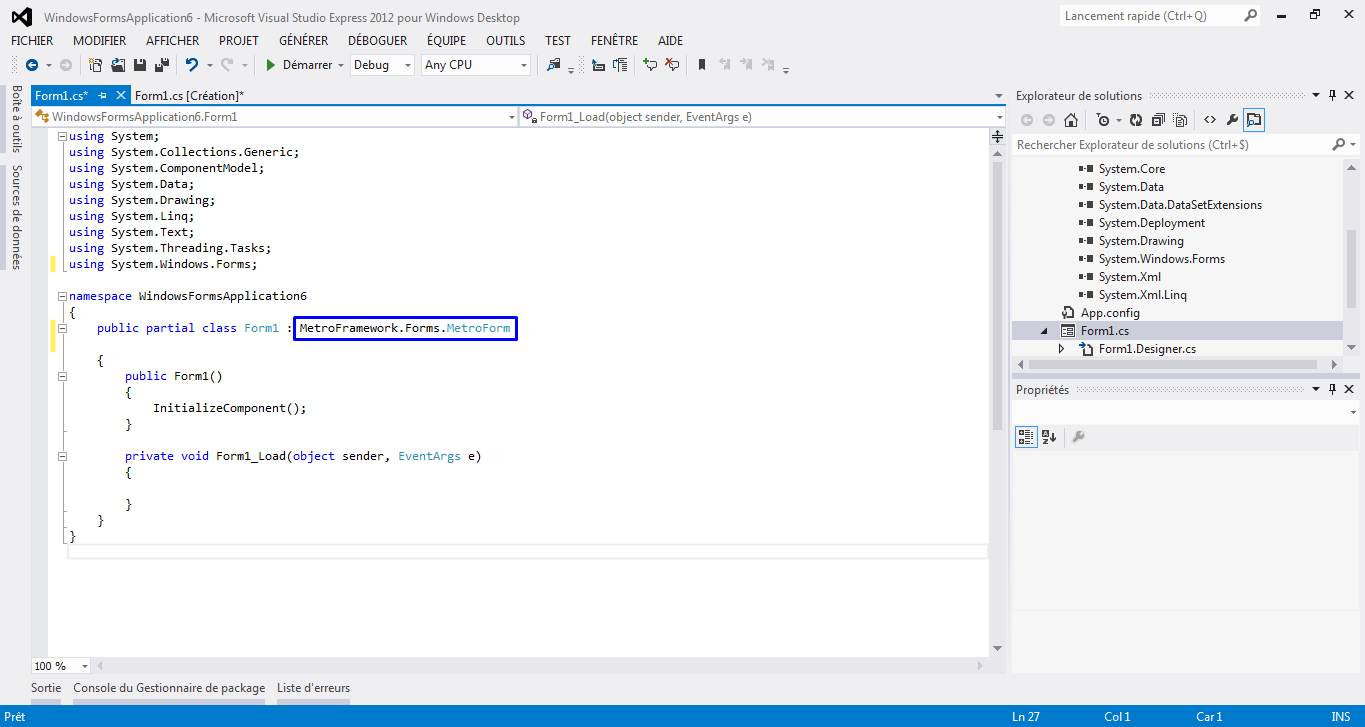The height and width of the screenshot is (727, 1365).
Task: Open the DÉBOGUER menu
Action: pyautogui.click(x=377, y=41)
